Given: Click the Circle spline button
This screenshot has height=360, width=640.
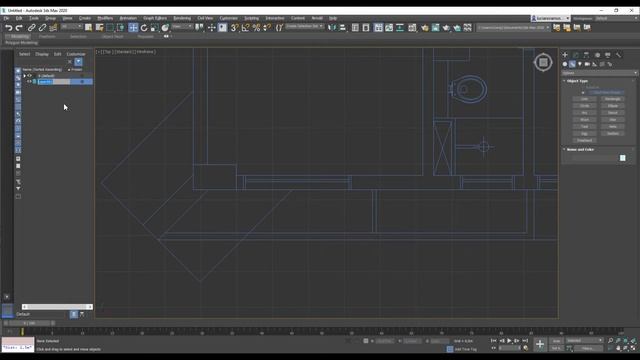Looking at the screenshot, I should [584, 106].
